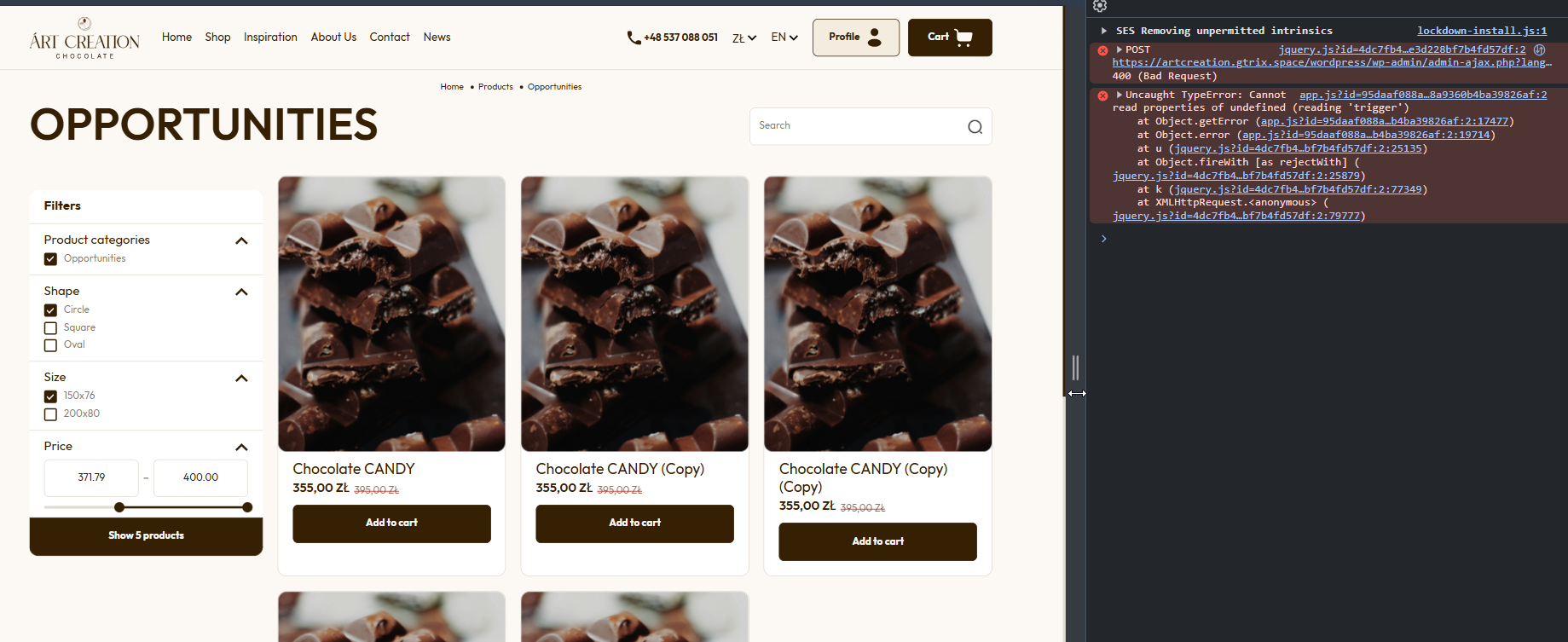This screenshot has height=642, width=1568.
Task: Uncheck the Circle shape checkbox
Action: click(50, 310)
